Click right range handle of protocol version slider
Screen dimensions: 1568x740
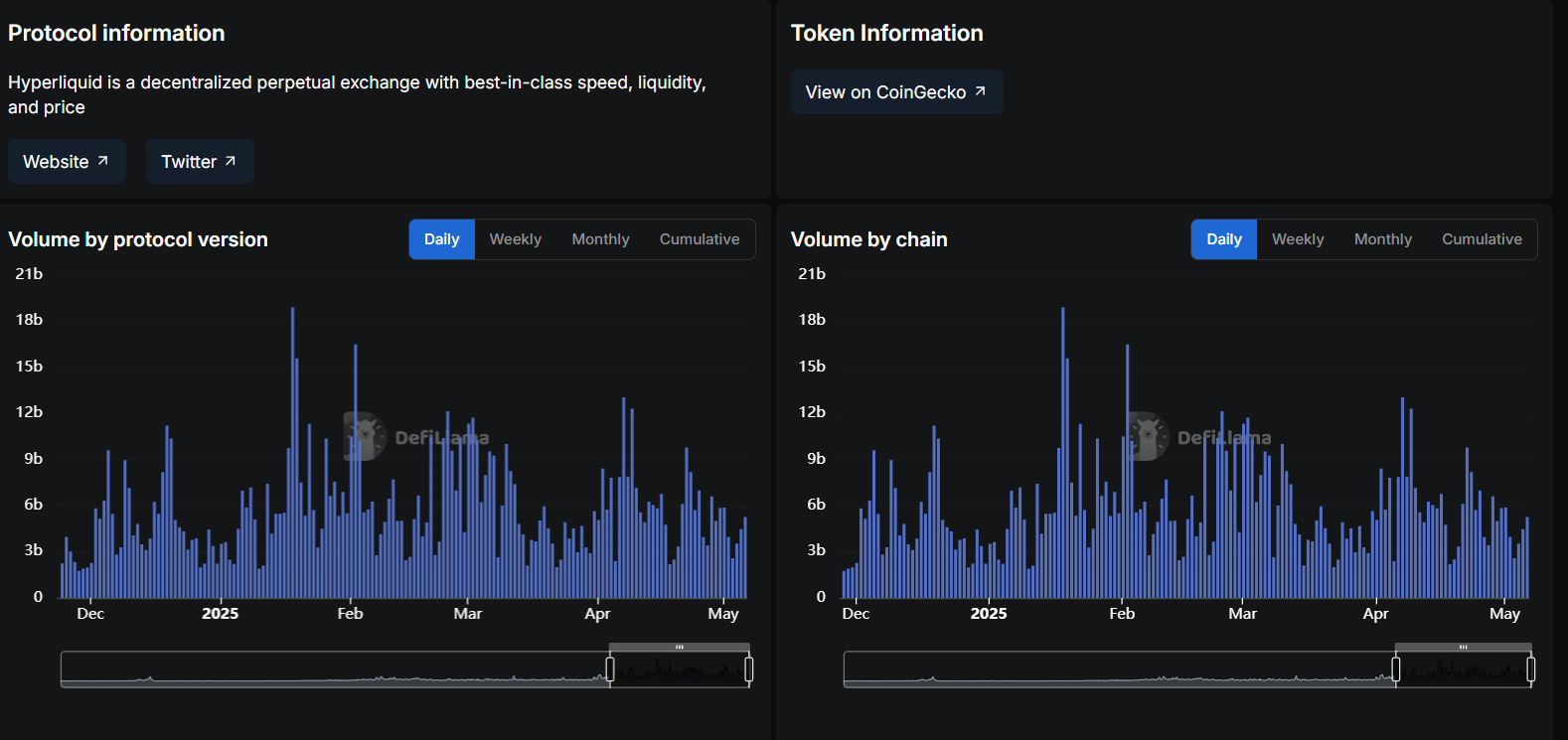[x=748, y=670]
